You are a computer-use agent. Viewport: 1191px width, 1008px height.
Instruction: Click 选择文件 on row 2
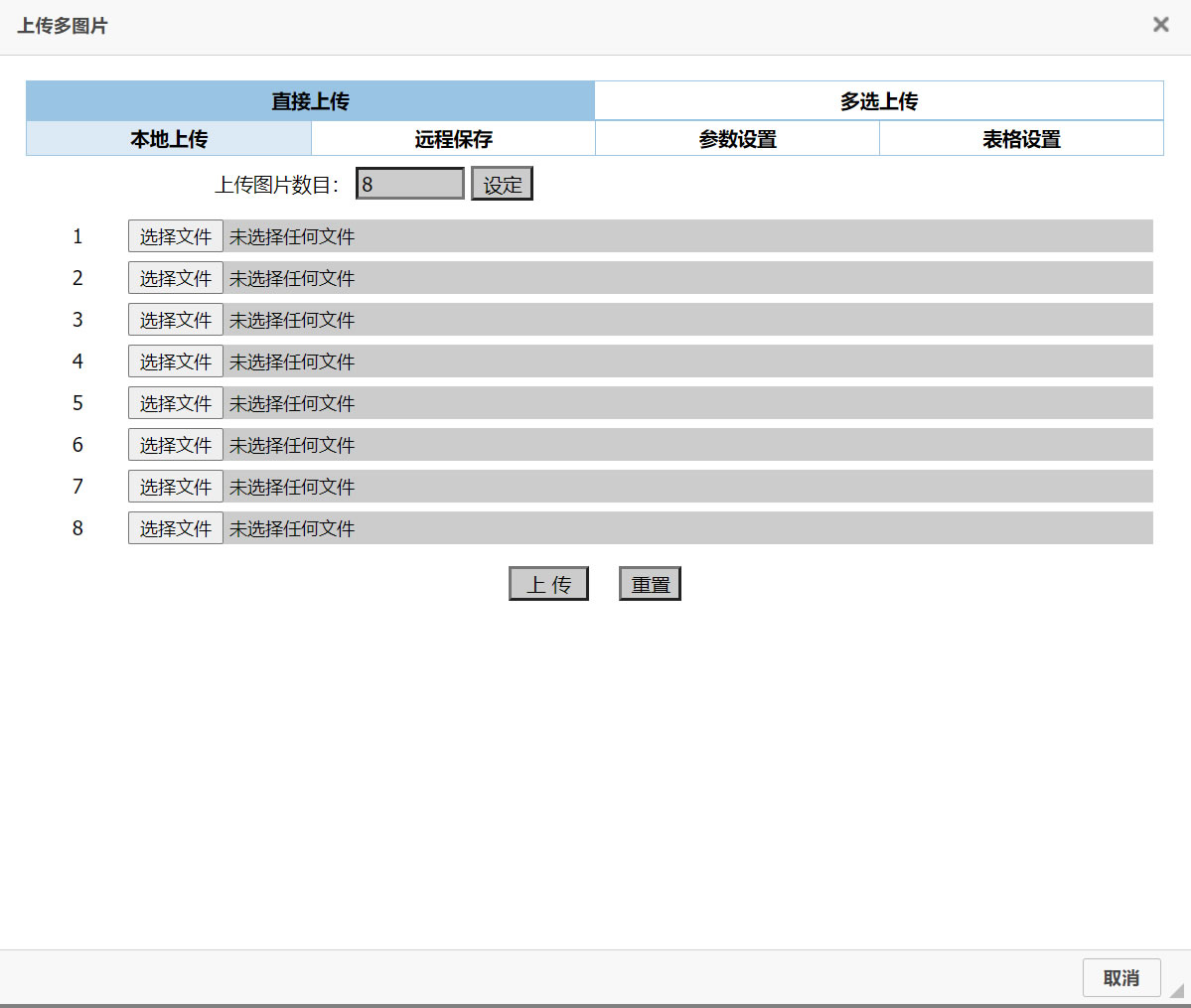tap(175, 277)
